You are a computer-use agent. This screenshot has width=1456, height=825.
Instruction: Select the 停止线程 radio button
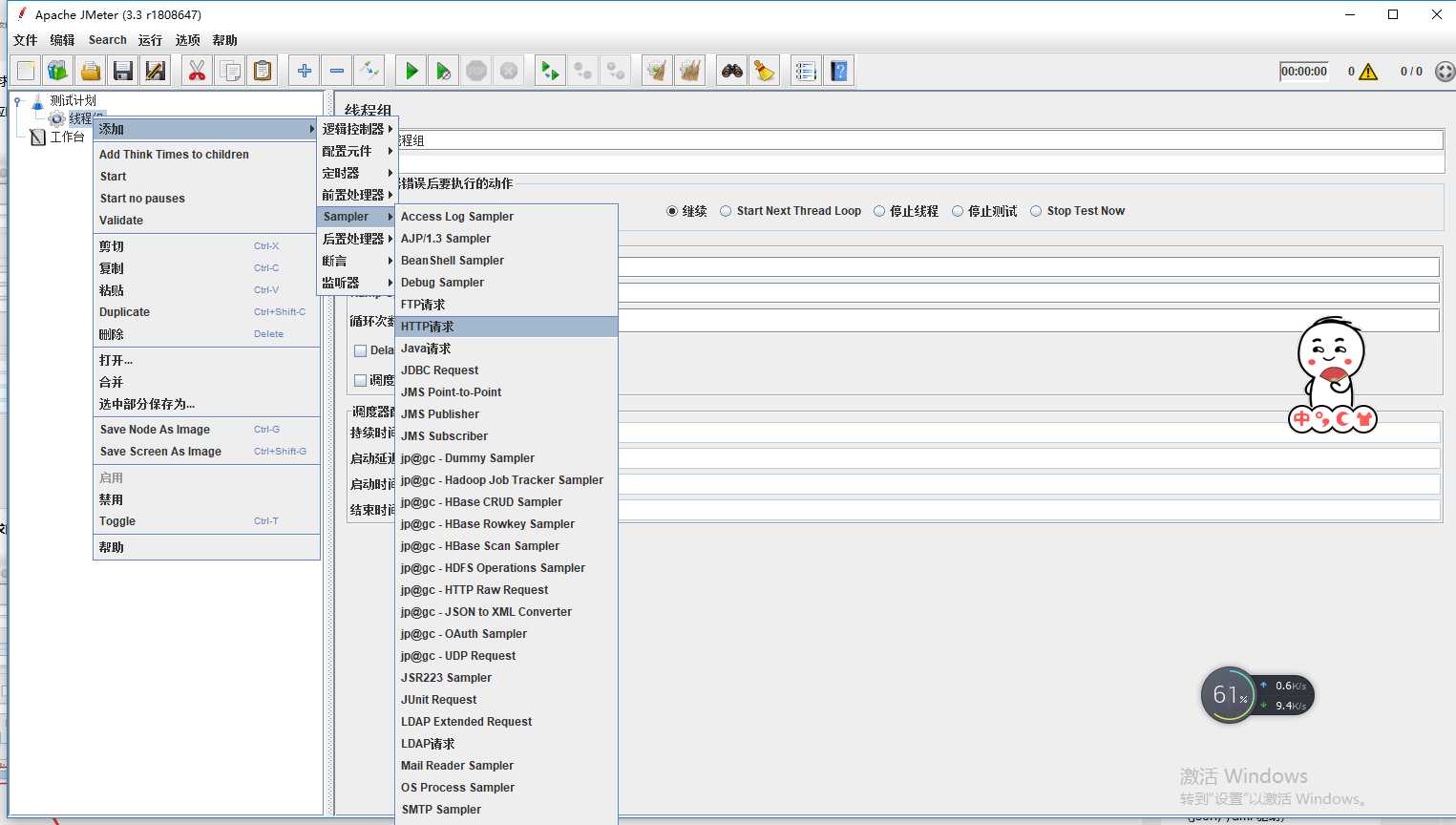[879, 211]
